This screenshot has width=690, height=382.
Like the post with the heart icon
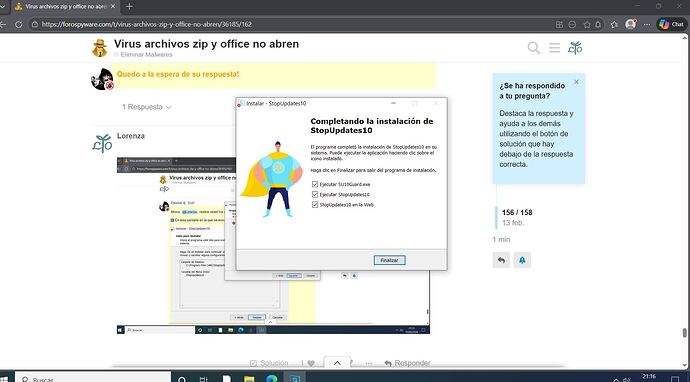[x=311, y=364]
